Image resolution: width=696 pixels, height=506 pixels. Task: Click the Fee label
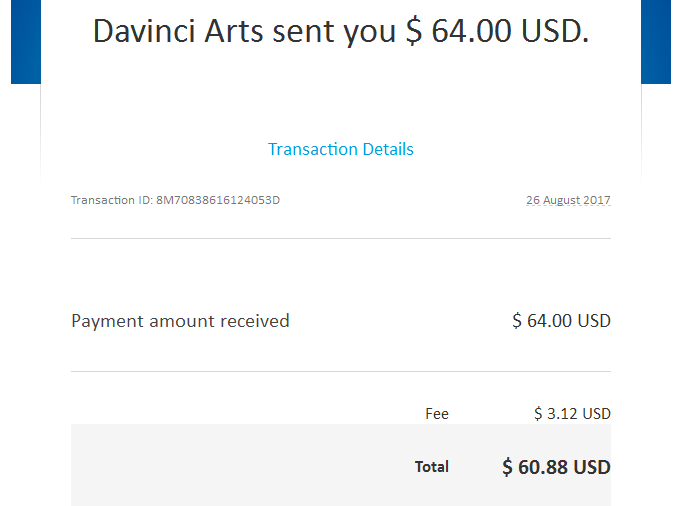point(437,414)
